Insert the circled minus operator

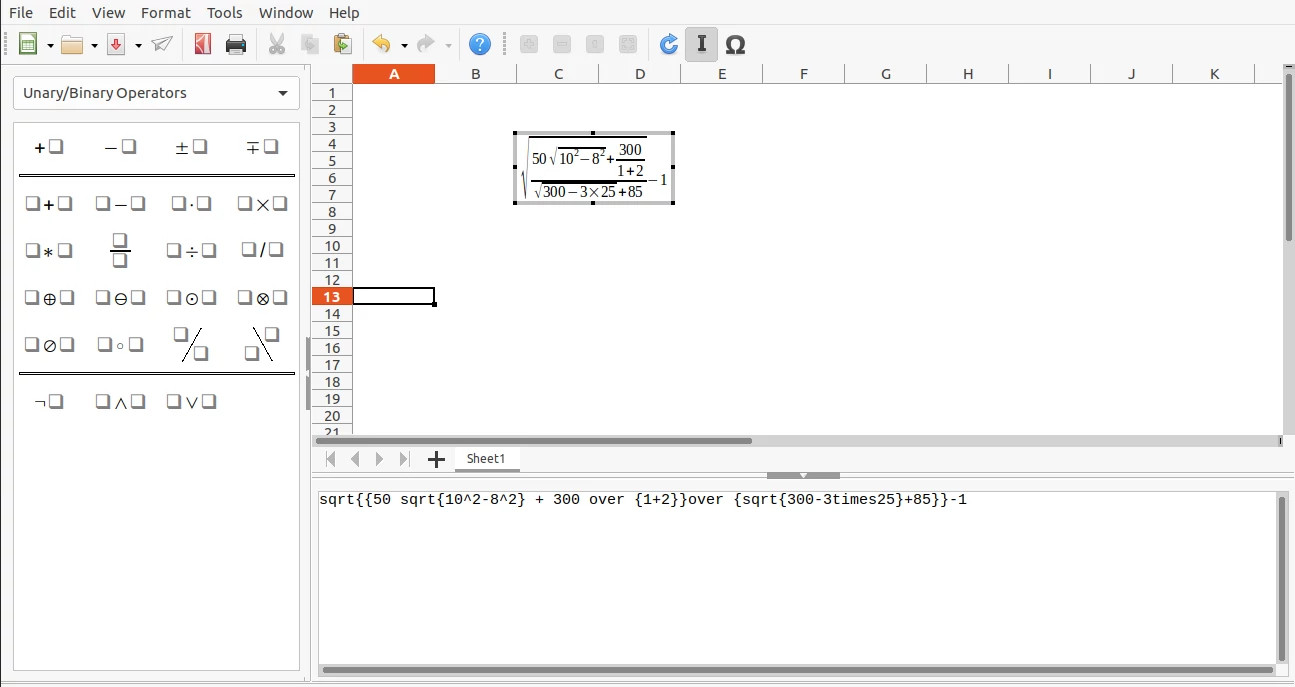click(120, 297)
